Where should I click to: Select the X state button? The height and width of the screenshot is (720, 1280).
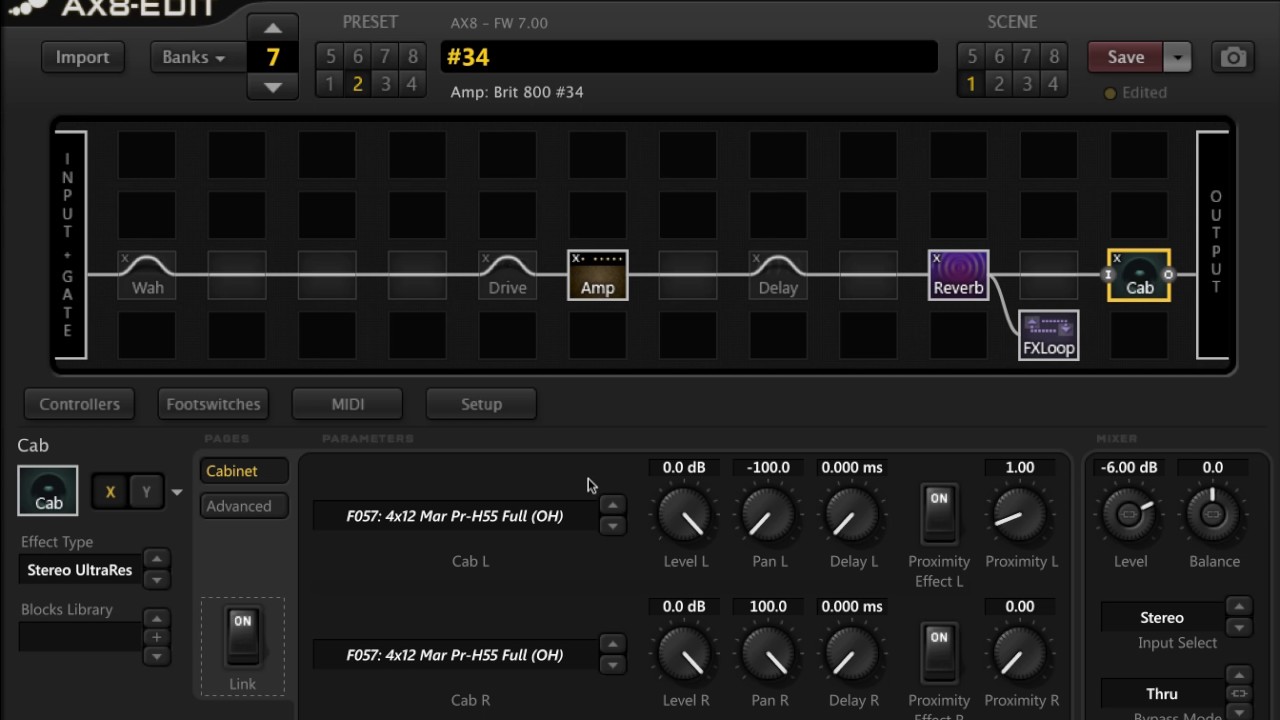coord(110,492)
